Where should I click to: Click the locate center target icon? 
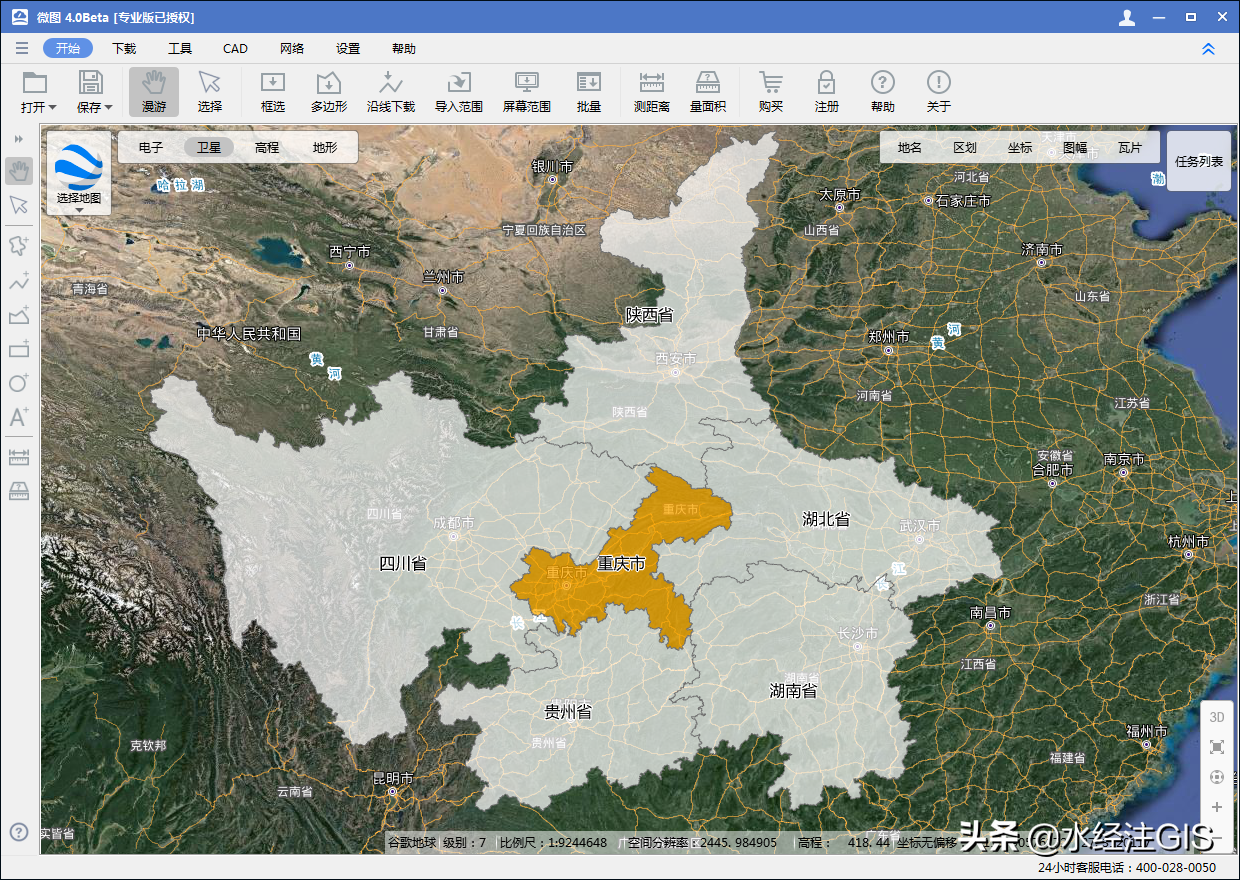pos(1217,777)
